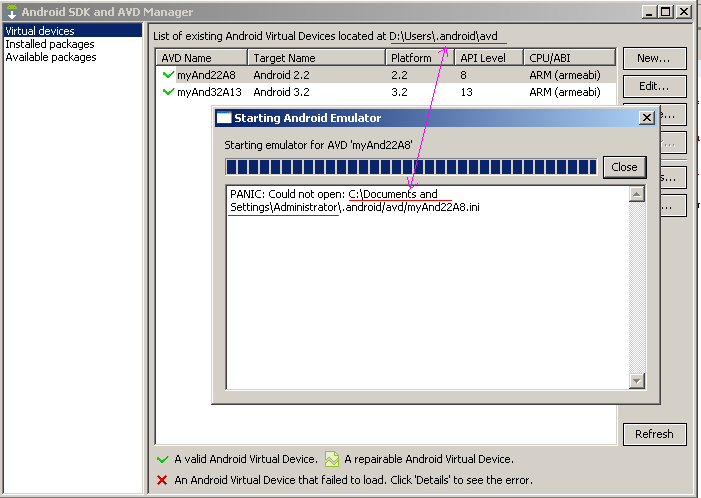Image resolution: width=701 pixels, height=498 pixels.
Task: Click API level 8 cell
Action: 464,75
